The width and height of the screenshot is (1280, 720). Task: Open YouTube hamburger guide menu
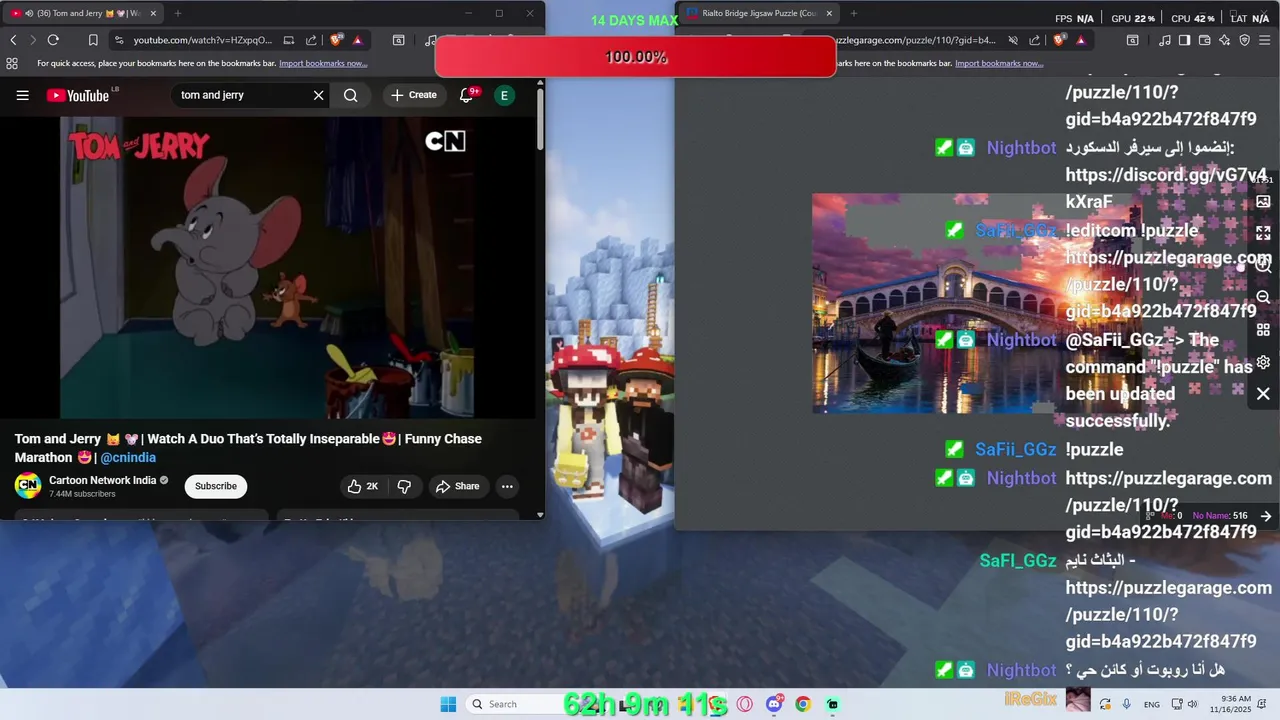click(22, 95)
